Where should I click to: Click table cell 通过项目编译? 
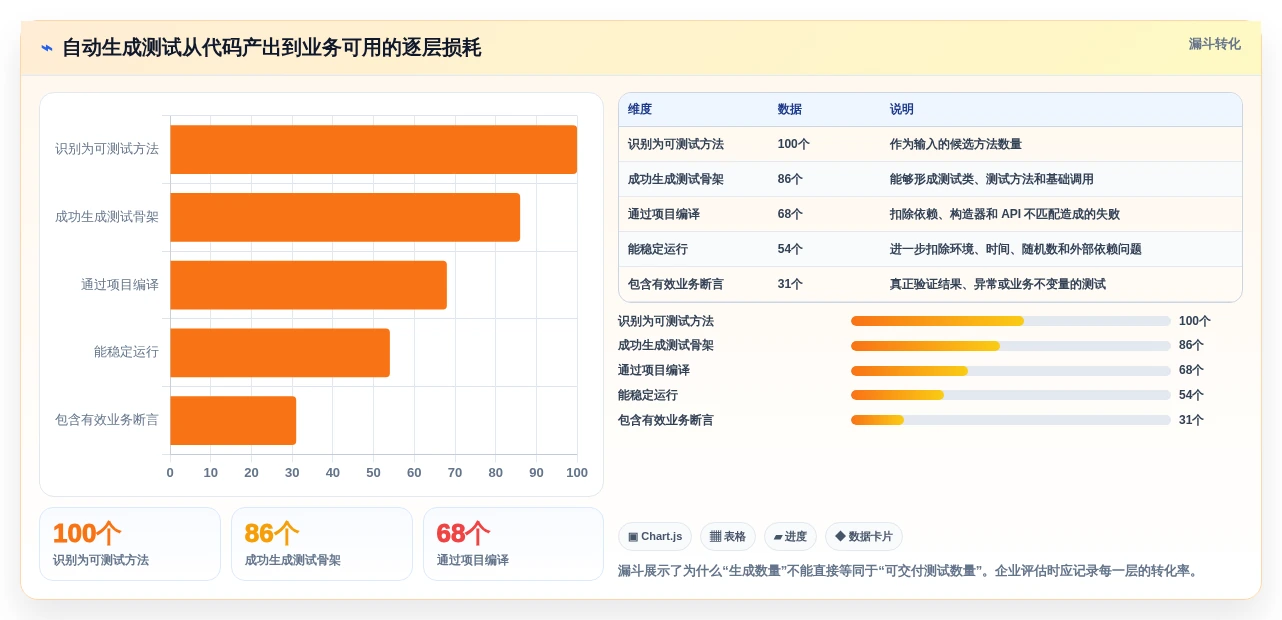(x=664, y=214)
